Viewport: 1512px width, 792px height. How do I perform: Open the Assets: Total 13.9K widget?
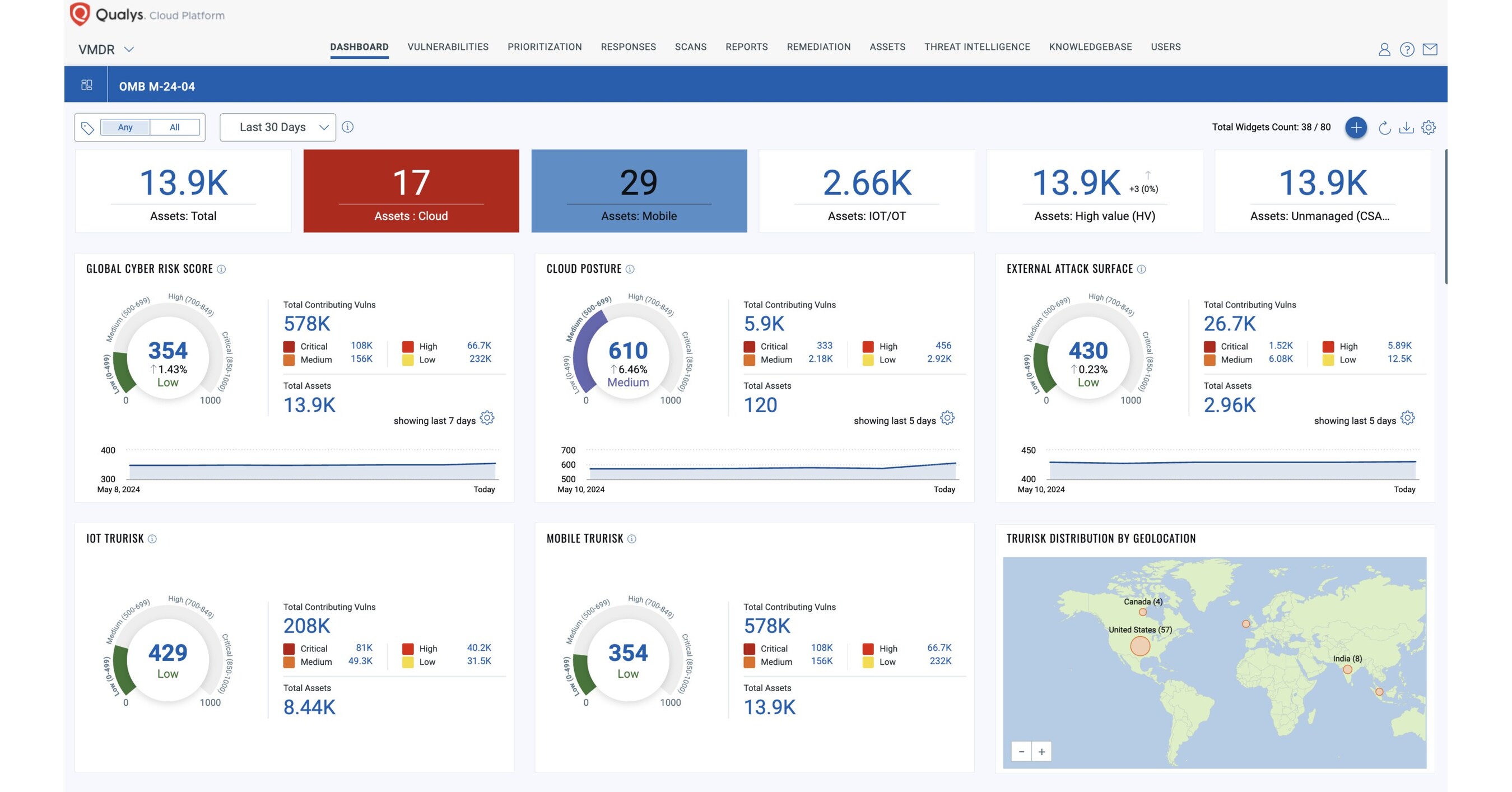tap(183, 191)
